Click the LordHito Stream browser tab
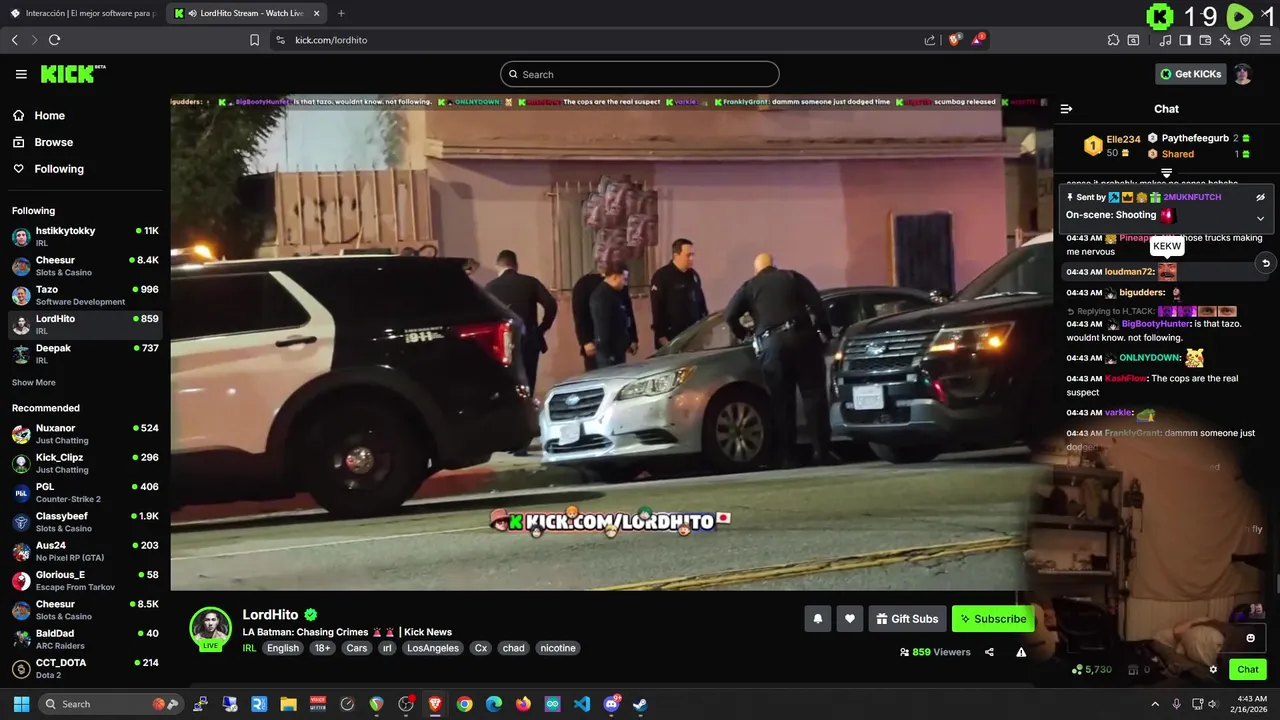The image size is (1280, 720). point(247,13)
